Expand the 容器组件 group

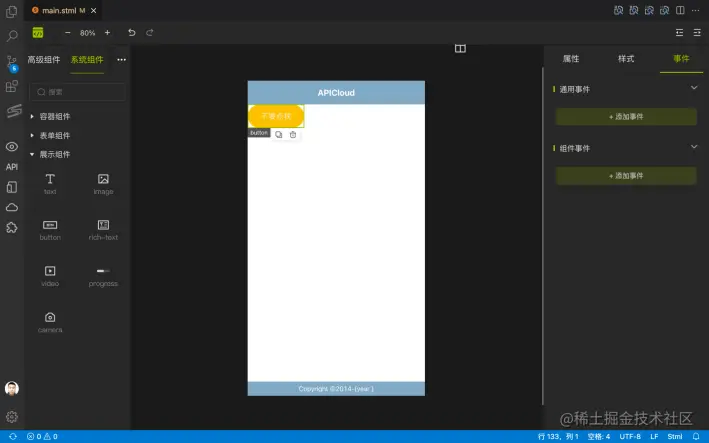54,117
